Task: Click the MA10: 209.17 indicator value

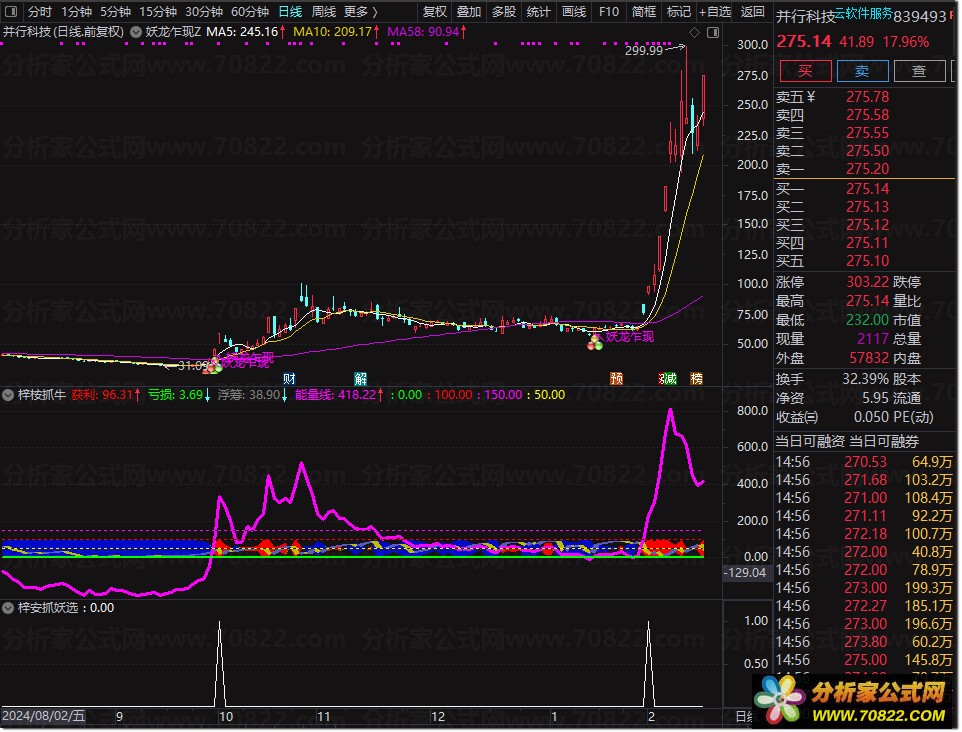Action: pyautogui.click(x=336, y=31)
